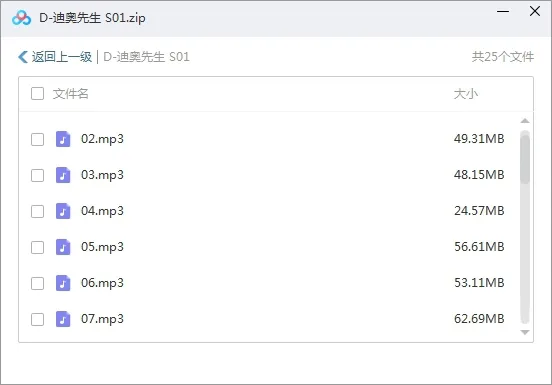Toggle the select-all checkbox beside 文件名
Screen dimensions: 552x385
click(x=37, y=94)
